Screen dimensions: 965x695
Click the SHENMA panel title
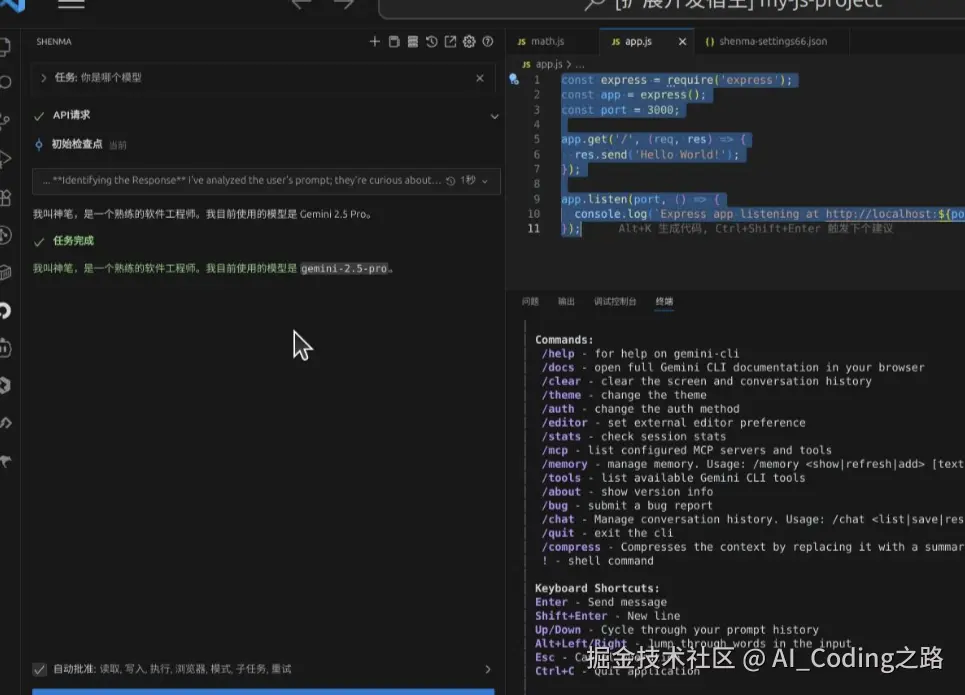pos(54,41)
